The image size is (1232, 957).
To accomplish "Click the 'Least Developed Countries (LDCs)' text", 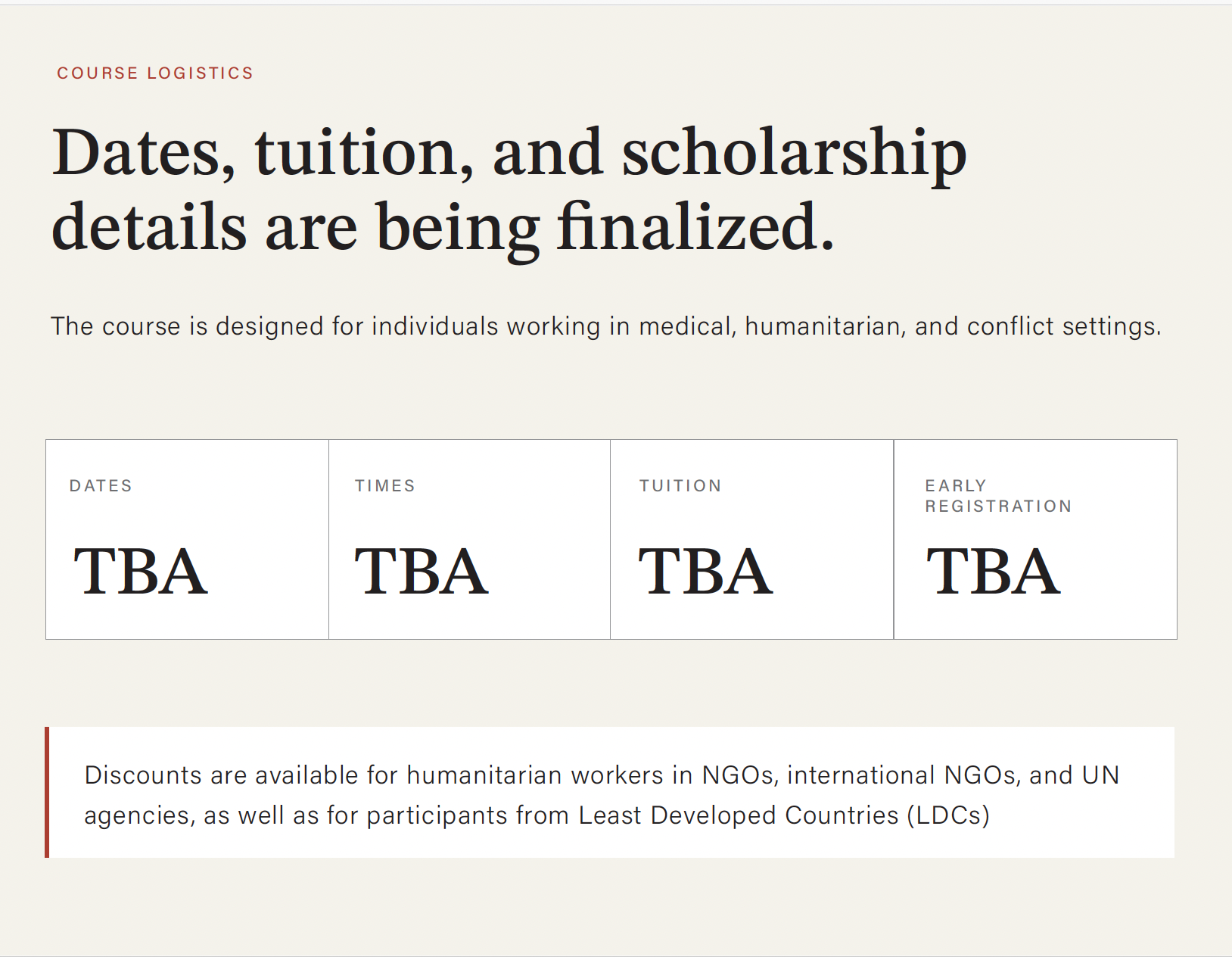I will [784, 815].
